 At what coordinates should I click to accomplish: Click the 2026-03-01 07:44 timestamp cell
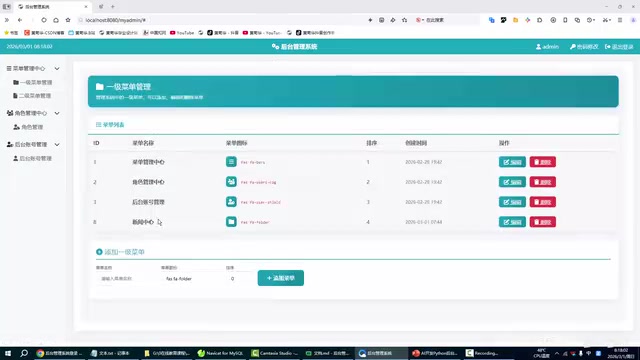pyautogui.click(x=423, y=222)
